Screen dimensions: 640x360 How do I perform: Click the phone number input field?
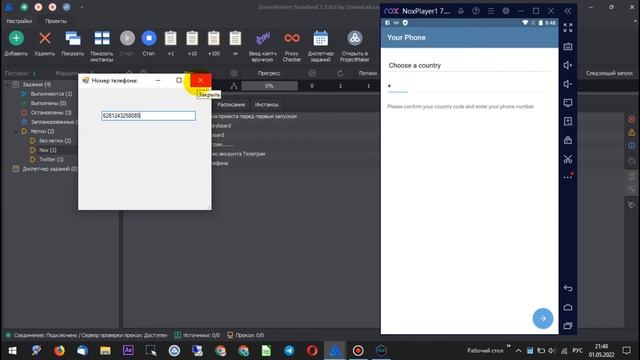pyautogui.click(x=149, y=116)
